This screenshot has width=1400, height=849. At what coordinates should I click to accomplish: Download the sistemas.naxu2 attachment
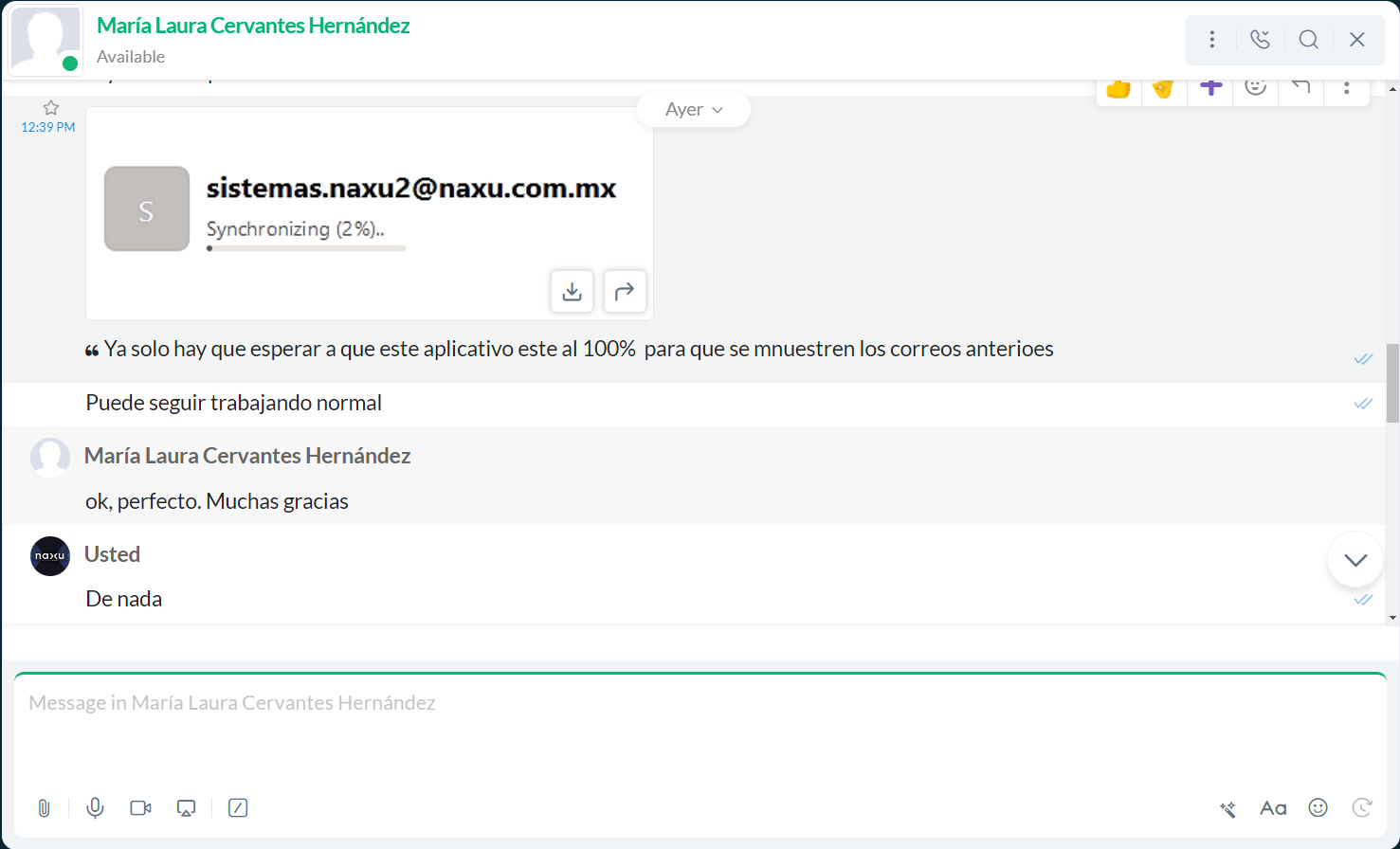[572, 292]
